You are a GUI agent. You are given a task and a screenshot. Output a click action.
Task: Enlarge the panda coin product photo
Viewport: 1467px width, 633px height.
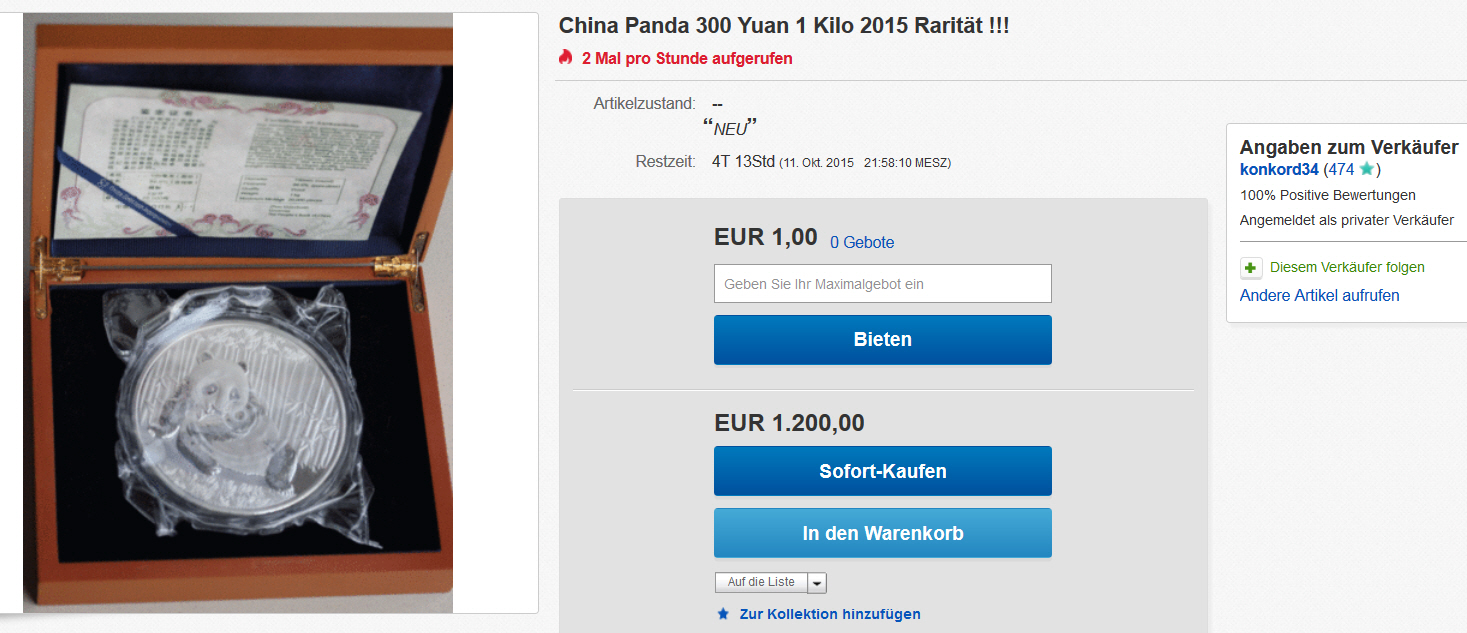(238, 313)
